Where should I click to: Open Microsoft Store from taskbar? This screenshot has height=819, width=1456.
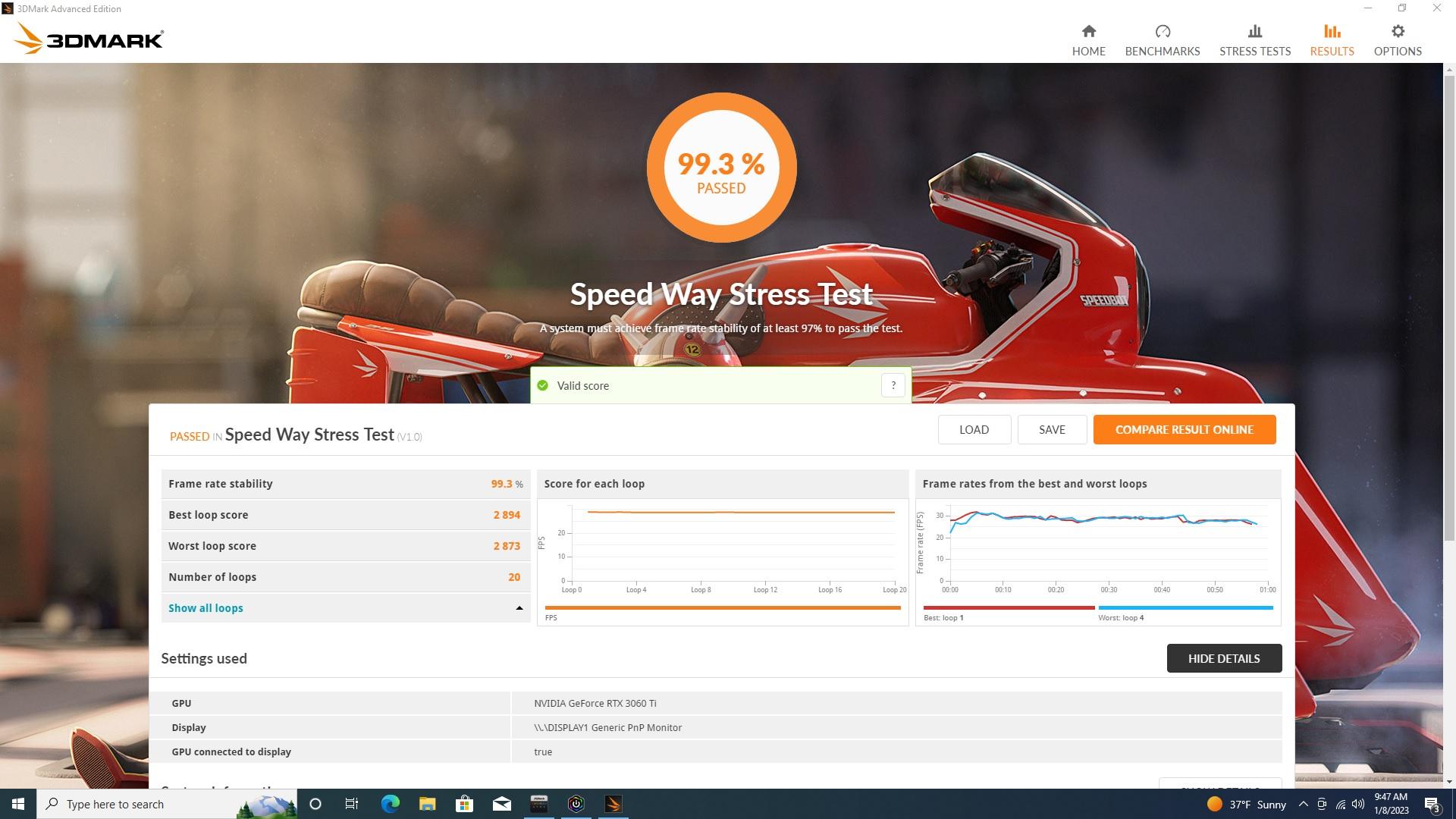pyautogui.click(x=464, y=804)
